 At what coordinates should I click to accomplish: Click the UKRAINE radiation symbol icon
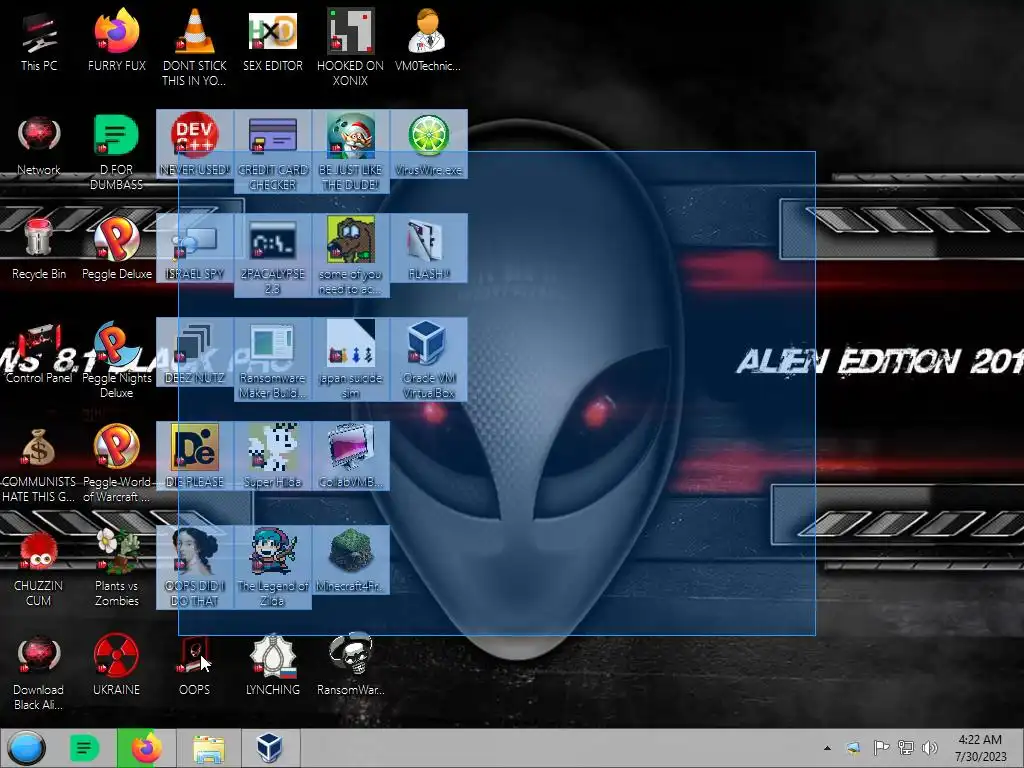(116, 664)
